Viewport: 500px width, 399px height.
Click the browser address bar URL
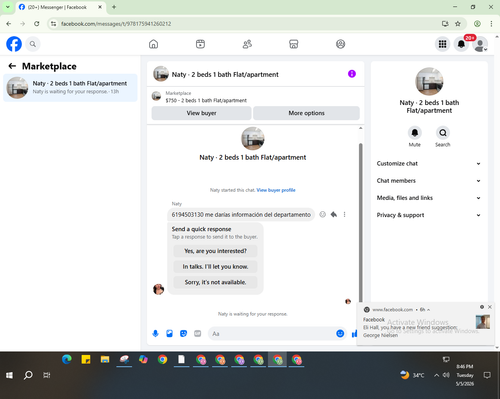[116, 24]
